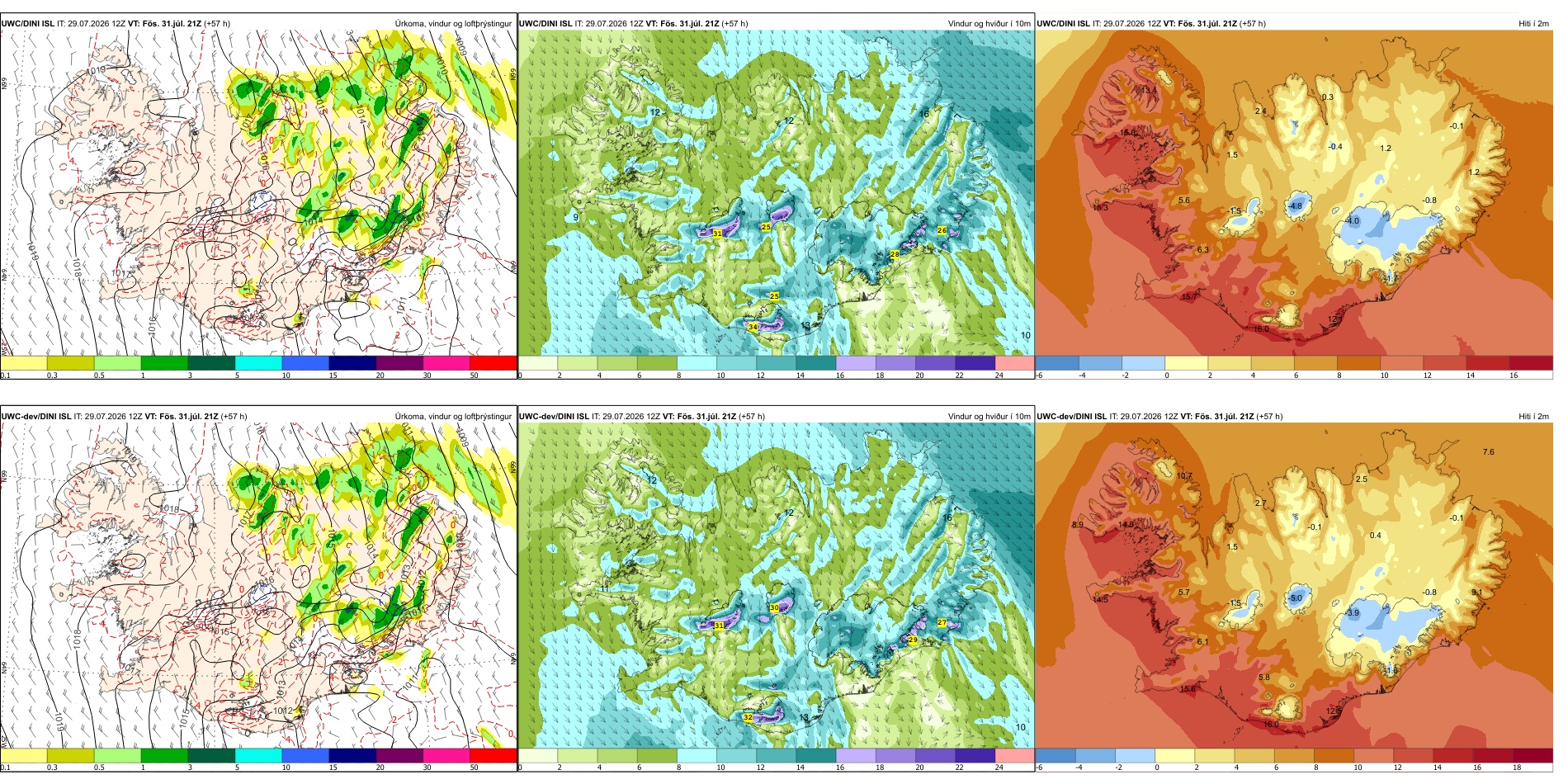
Task: Click temperature '-5.0' on bottom temperature map
Action: tap(1295, 598)
